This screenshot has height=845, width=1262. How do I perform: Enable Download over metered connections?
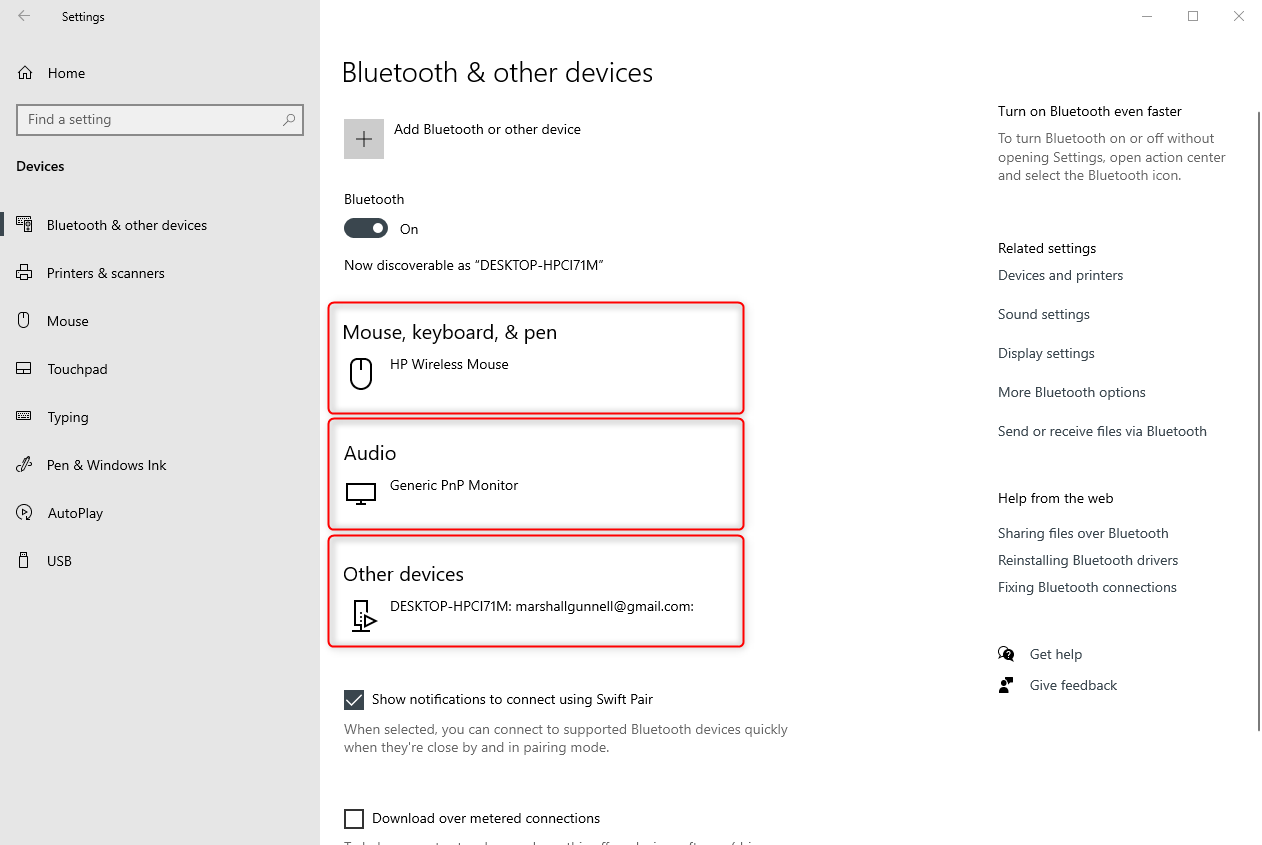(x=354, y=818)
